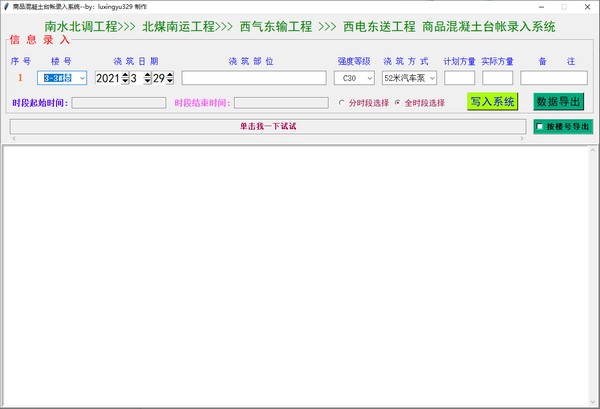
Task: Decrease the month value with down arrow
Action: tap(147, 82)
